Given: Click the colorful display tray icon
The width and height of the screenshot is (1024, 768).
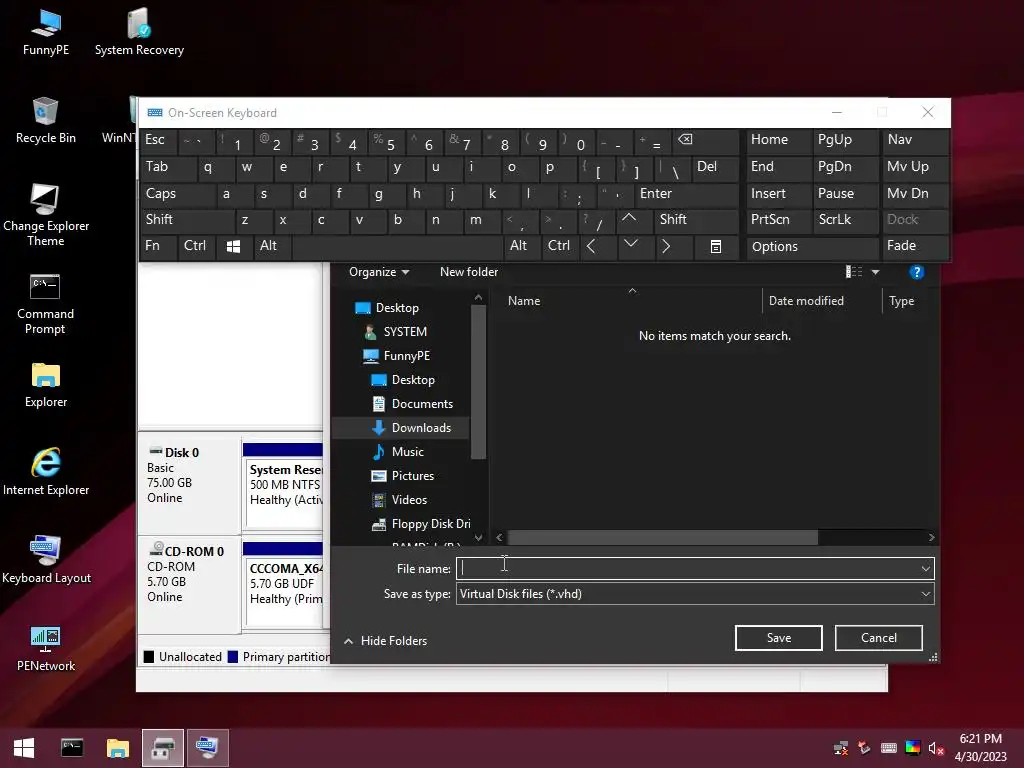Looking at the screenshot, I should coord(912,748).
